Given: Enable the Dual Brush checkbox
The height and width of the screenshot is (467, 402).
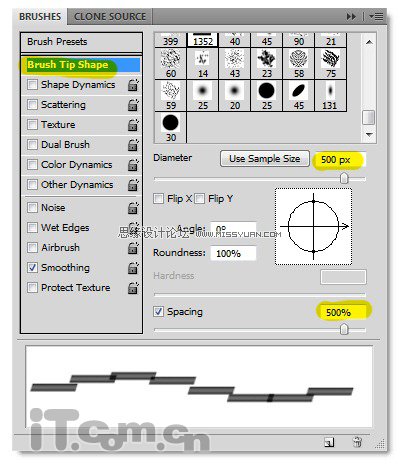Looking at the screenshot, I should point(32,145).
